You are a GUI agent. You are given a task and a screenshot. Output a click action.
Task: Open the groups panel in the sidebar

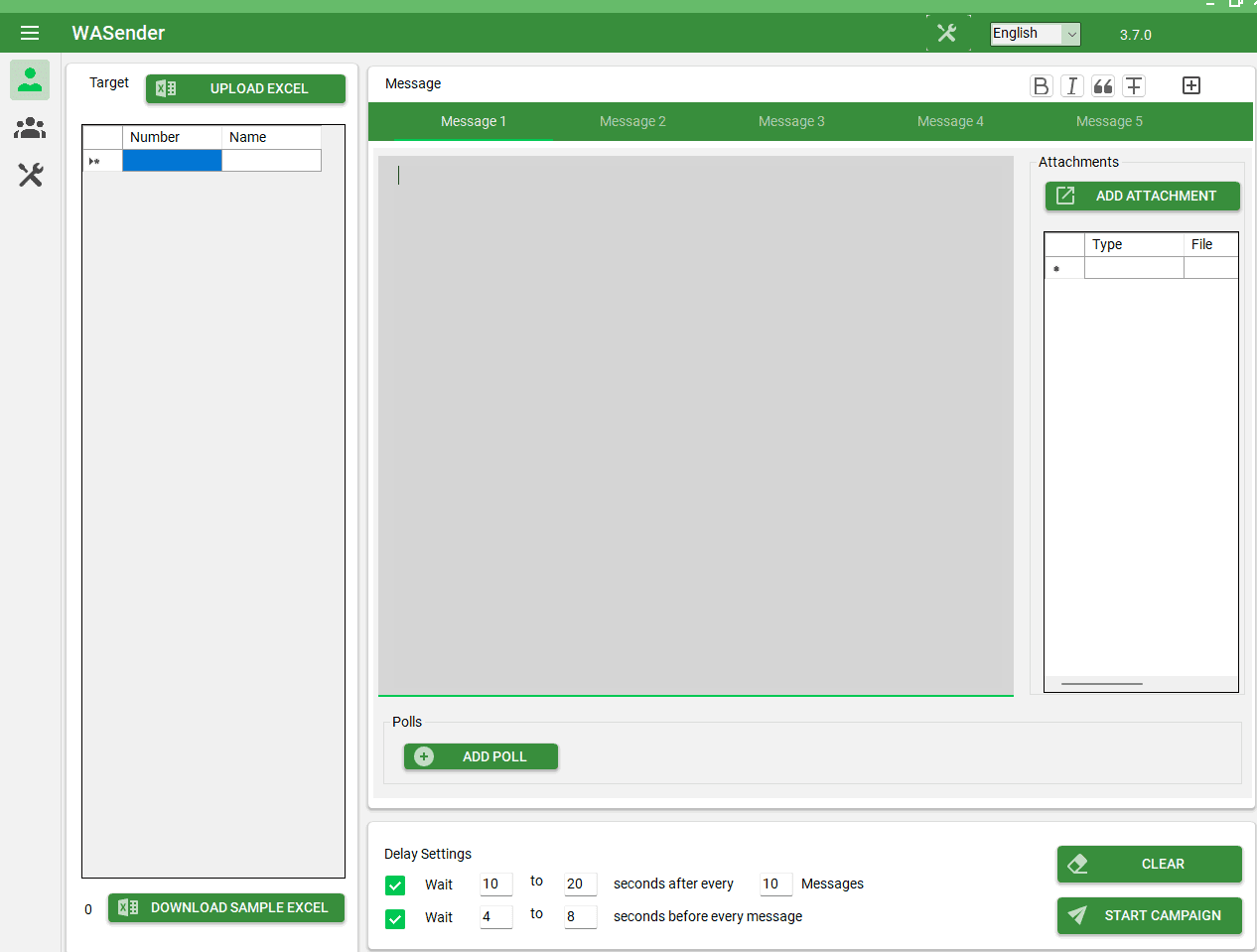tap(29, 128)
